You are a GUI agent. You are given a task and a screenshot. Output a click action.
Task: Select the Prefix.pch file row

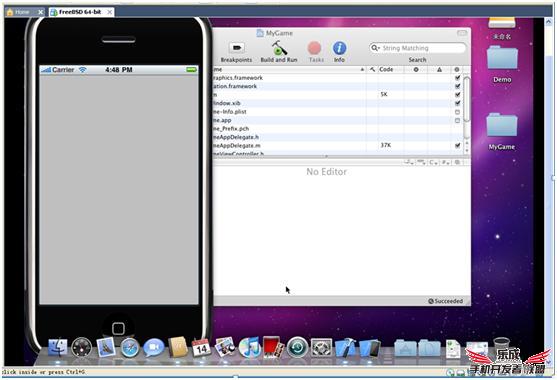(337, 129)
